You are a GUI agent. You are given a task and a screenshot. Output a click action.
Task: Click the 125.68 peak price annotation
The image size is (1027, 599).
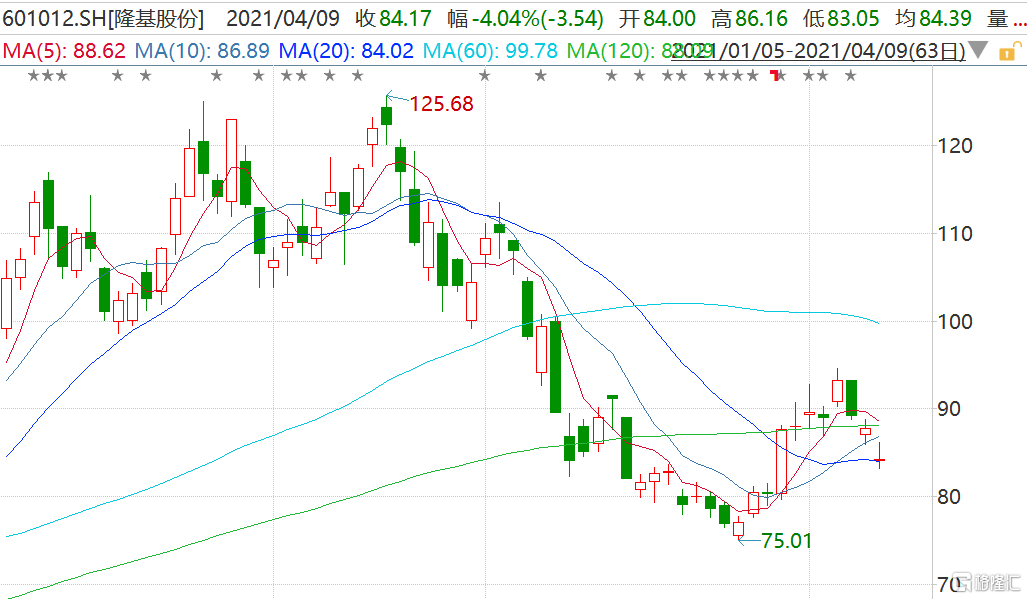coord(441,103)
